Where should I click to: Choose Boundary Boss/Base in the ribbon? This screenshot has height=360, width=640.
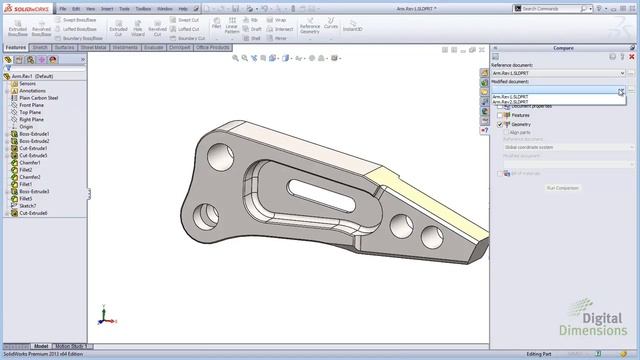[x=78, y=38]
